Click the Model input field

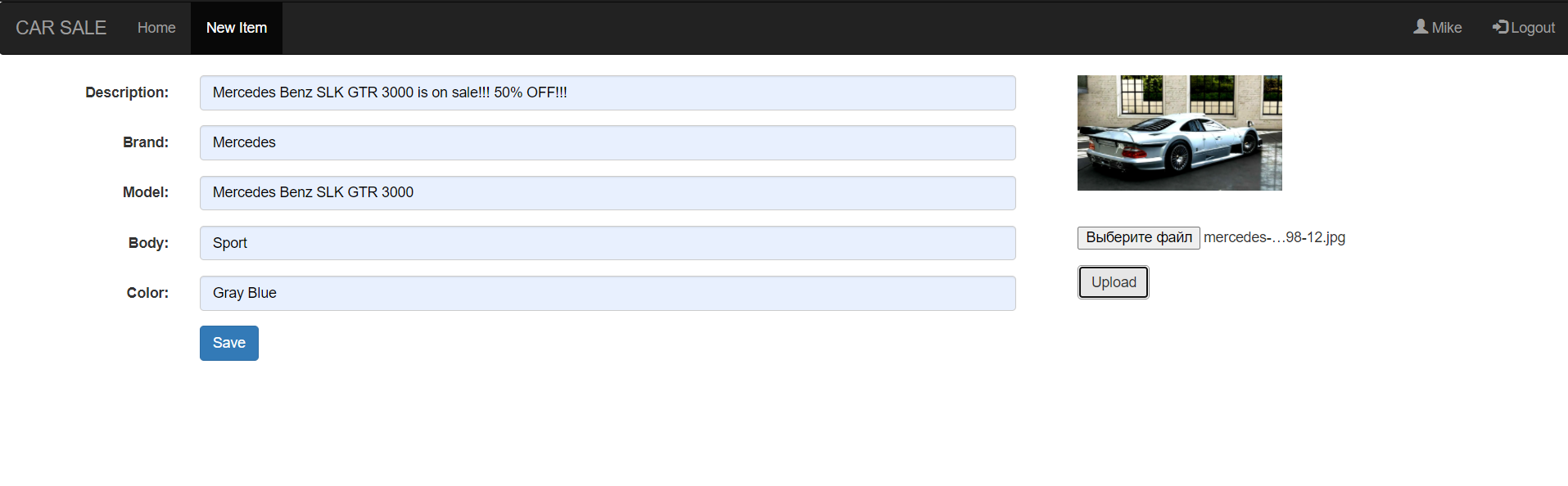point(608,192)
